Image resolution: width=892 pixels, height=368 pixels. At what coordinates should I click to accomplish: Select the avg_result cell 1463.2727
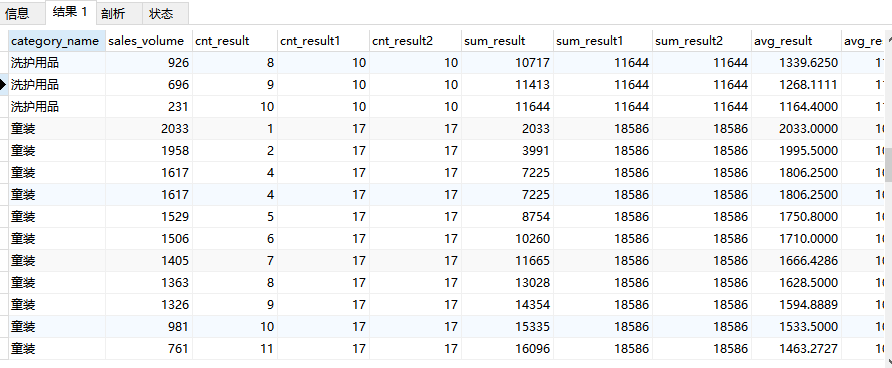pyautogui.click(x=796, y=349)
